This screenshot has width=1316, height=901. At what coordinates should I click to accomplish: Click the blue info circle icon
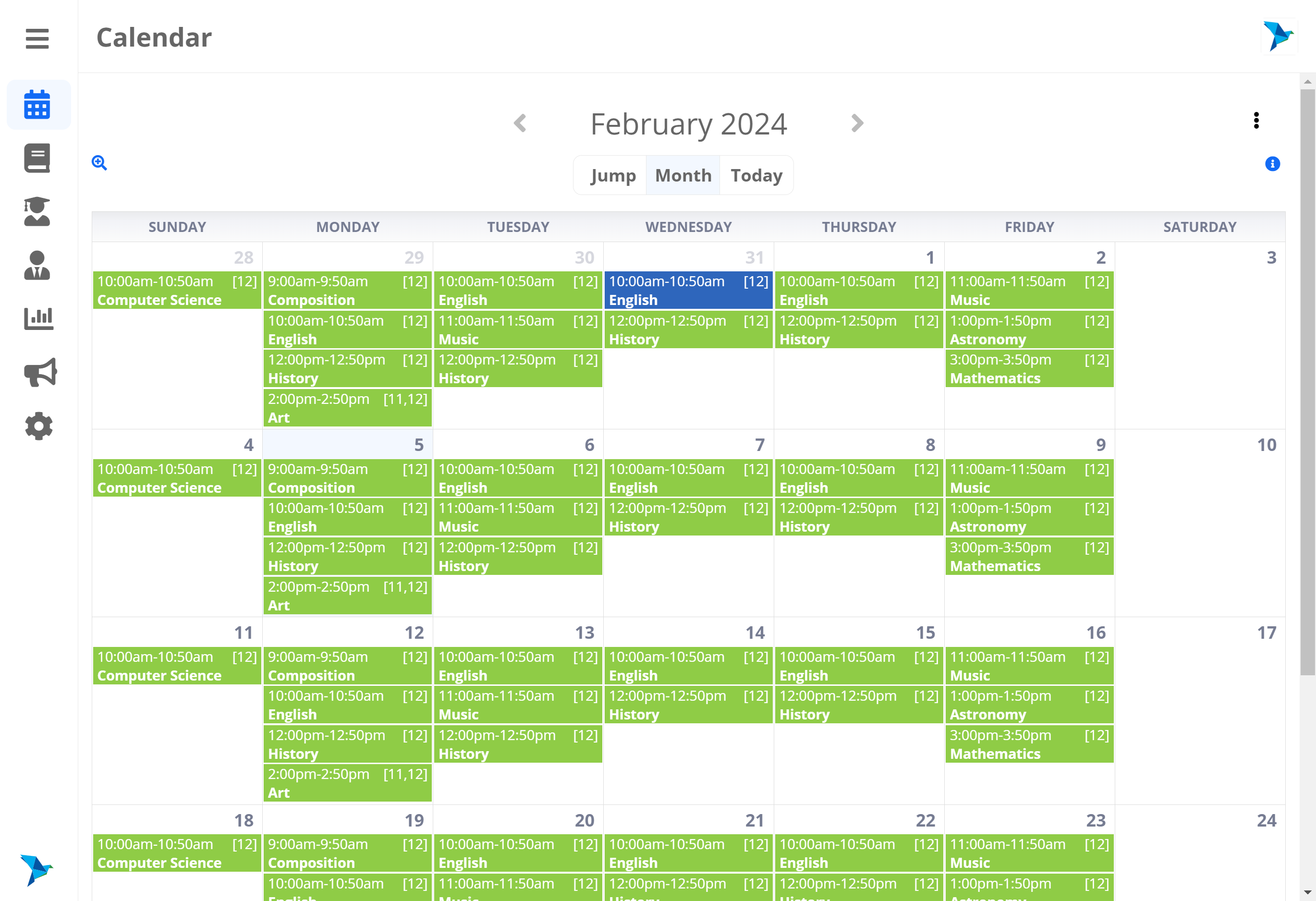point(1272,164)
